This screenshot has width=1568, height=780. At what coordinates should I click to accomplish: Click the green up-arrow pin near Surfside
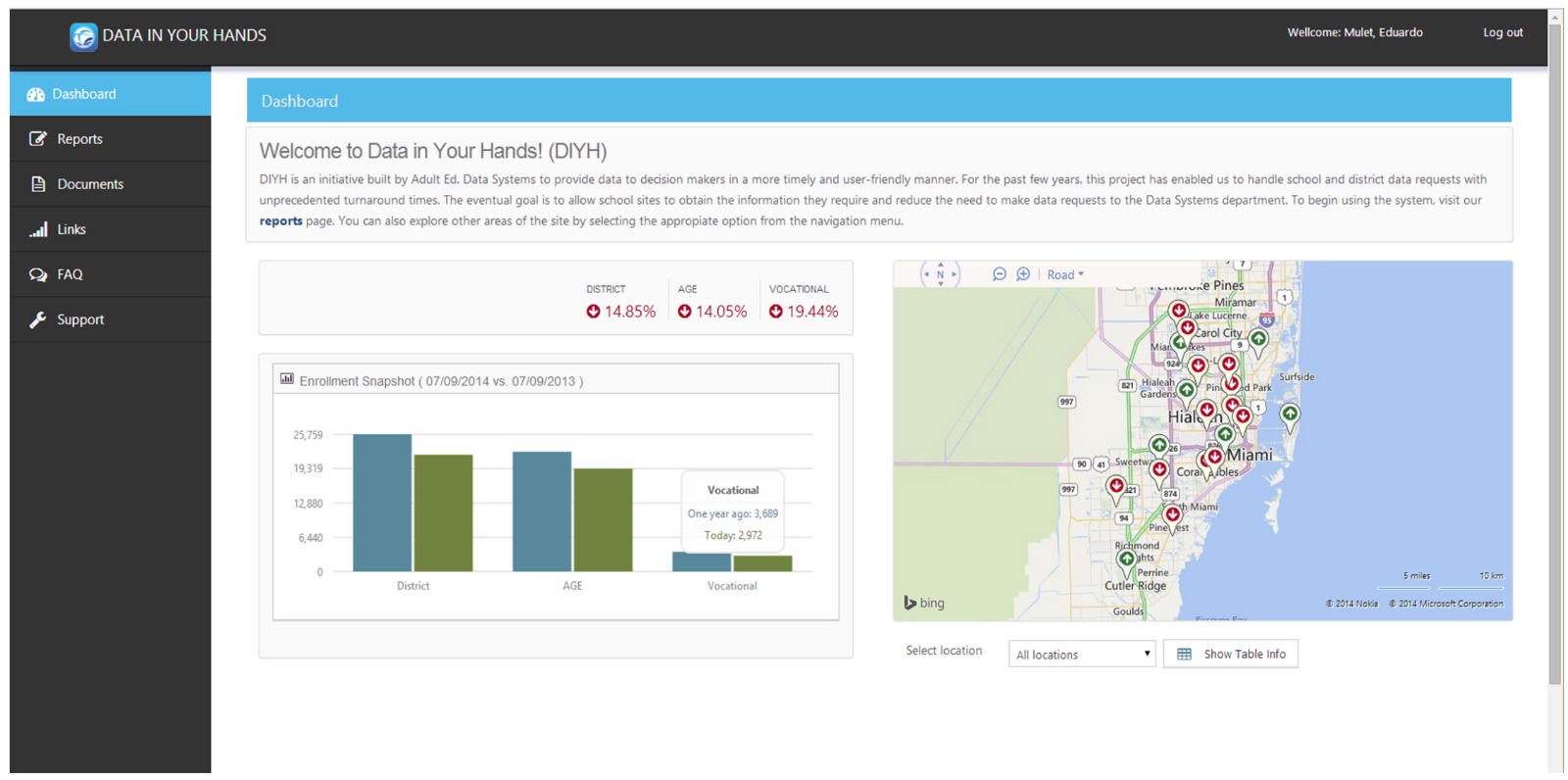tap(1290, 414)
